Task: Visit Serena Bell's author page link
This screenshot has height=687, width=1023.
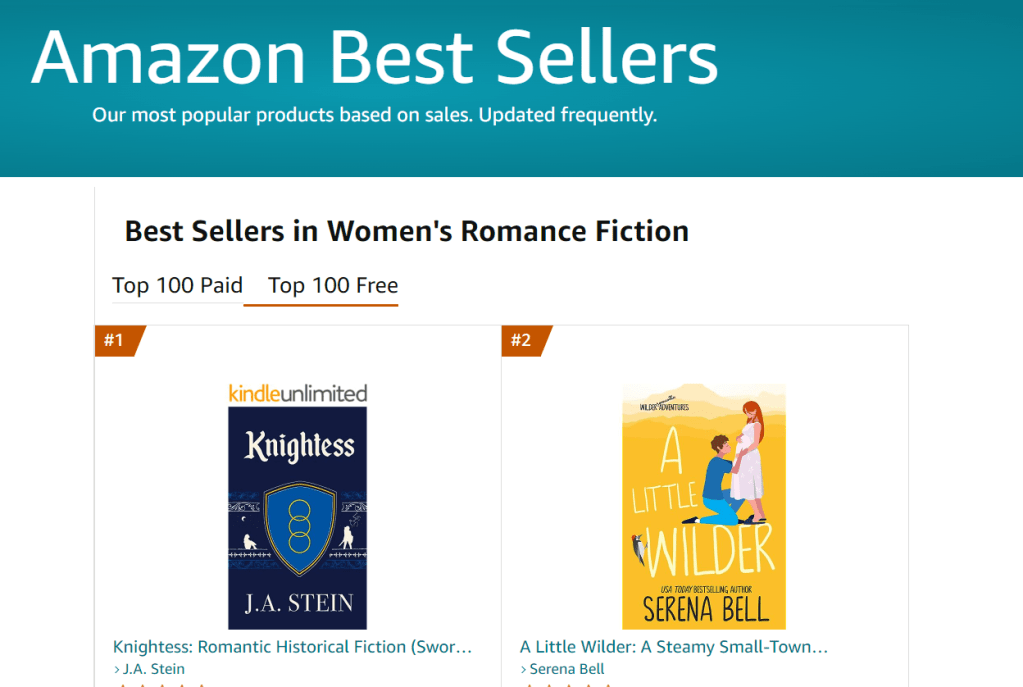Action: tap(567, 669)
